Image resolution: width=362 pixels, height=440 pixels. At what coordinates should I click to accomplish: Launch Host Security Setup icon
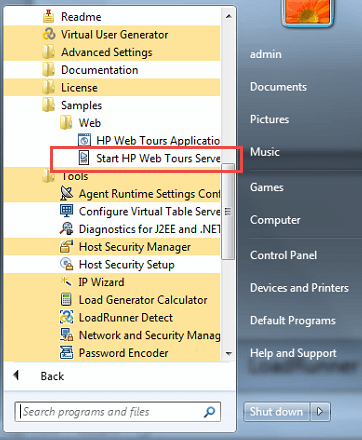point(66,264)
